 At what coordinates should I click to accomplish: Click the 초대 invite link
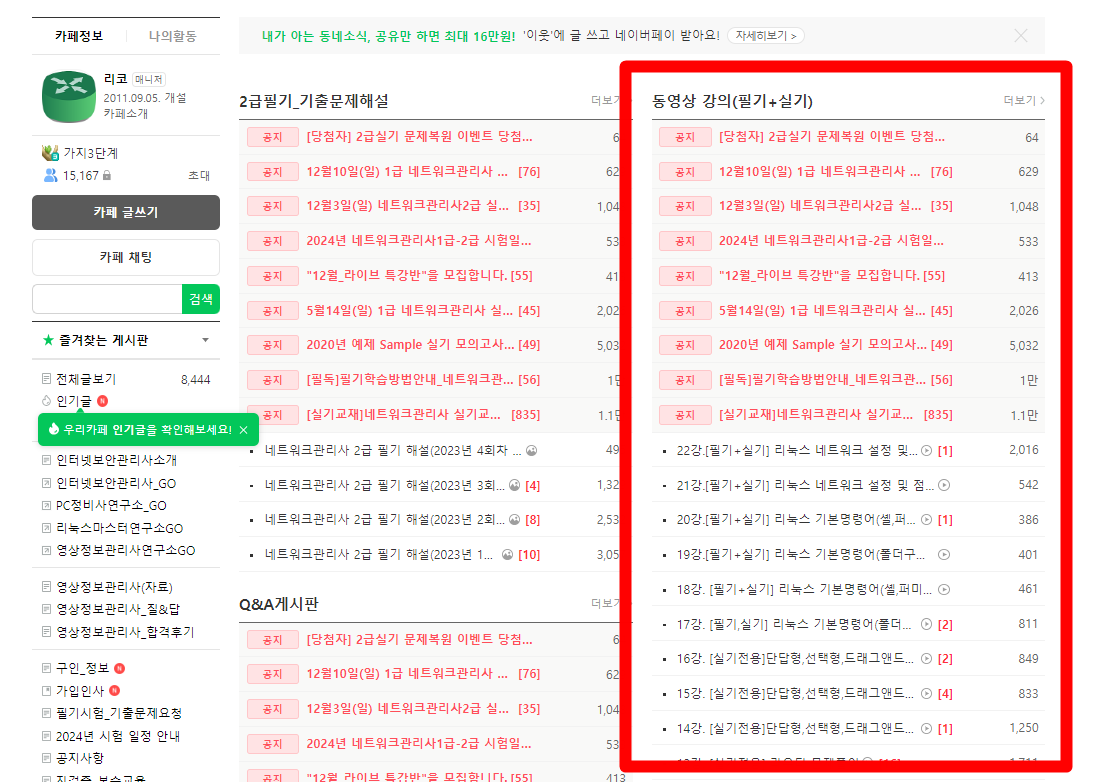[x=199, y=176]
